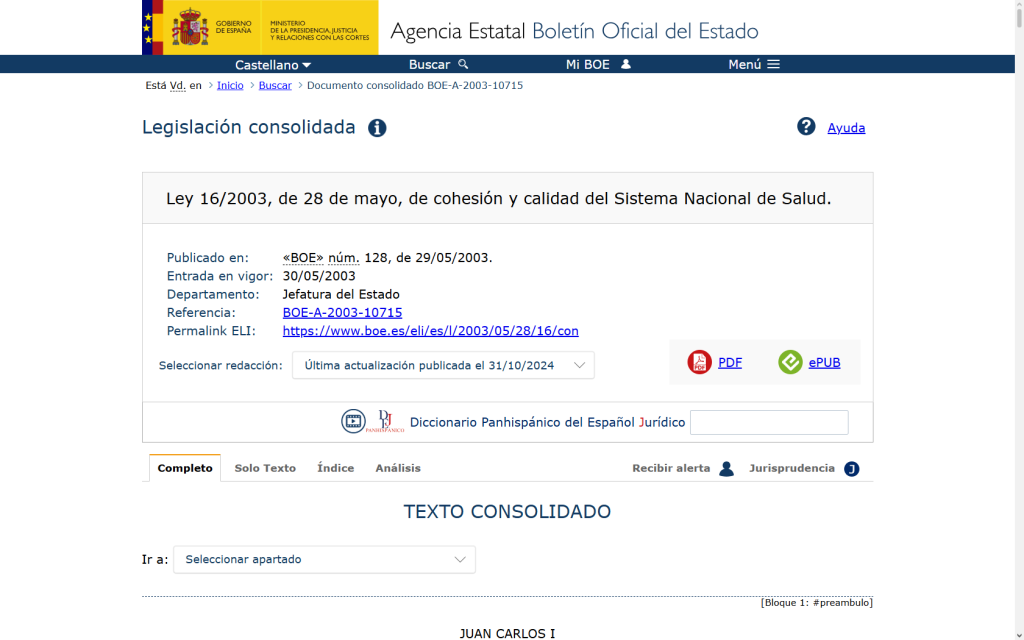Switch to the Solo Texto tab

265,468
